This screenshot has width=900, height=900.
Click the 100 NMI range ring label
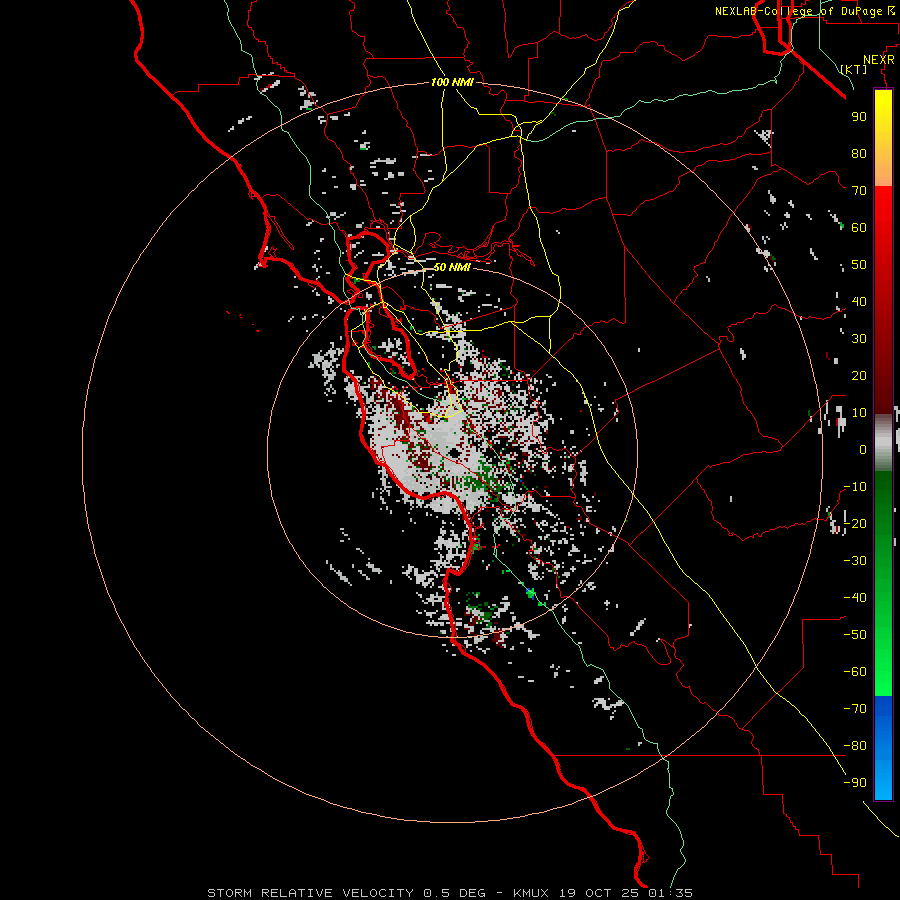pyautogui.click(x=452, y=82)
